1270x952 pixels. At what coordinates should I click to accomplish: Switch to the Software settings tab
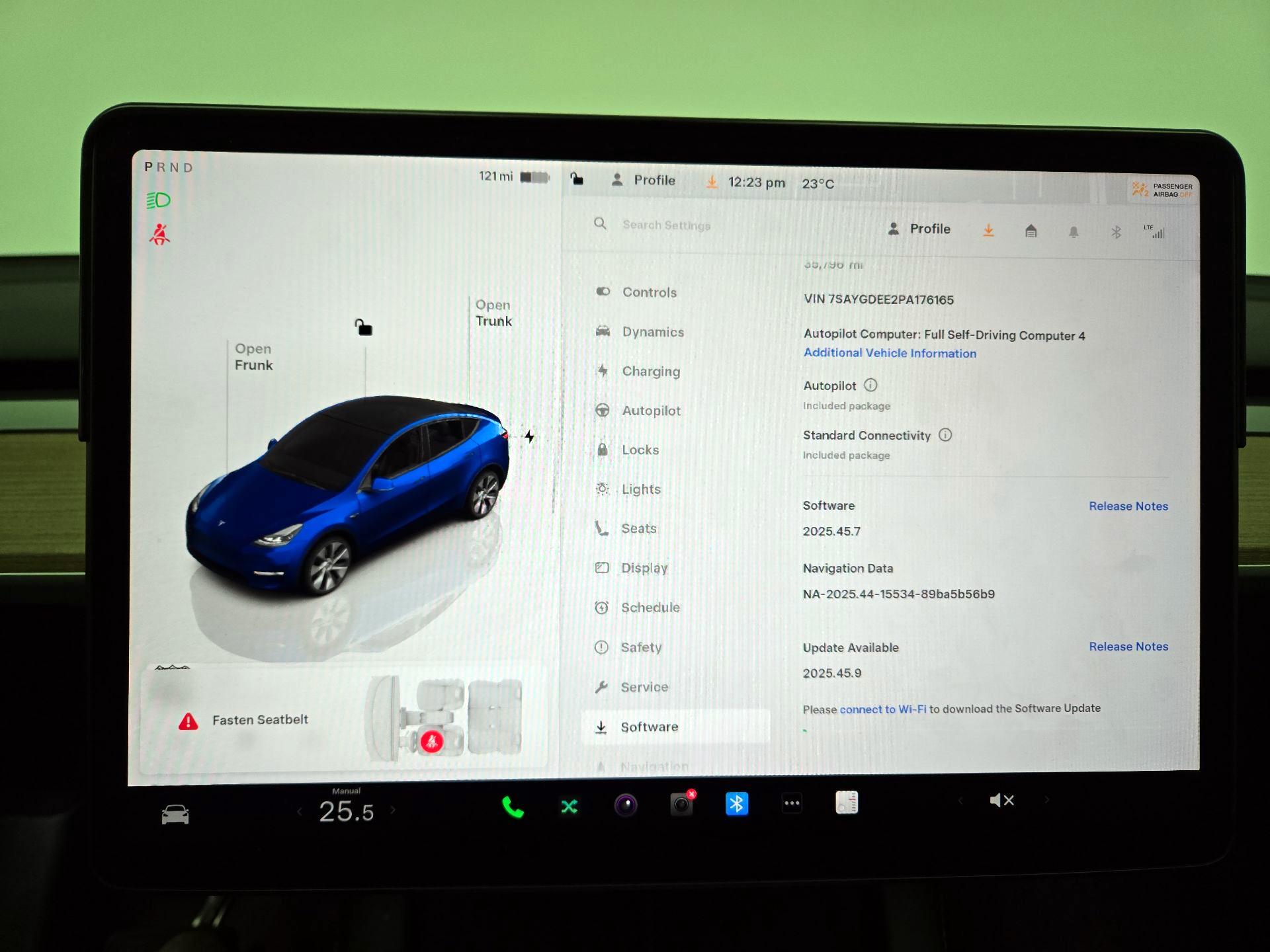click(x=649, y=727)
